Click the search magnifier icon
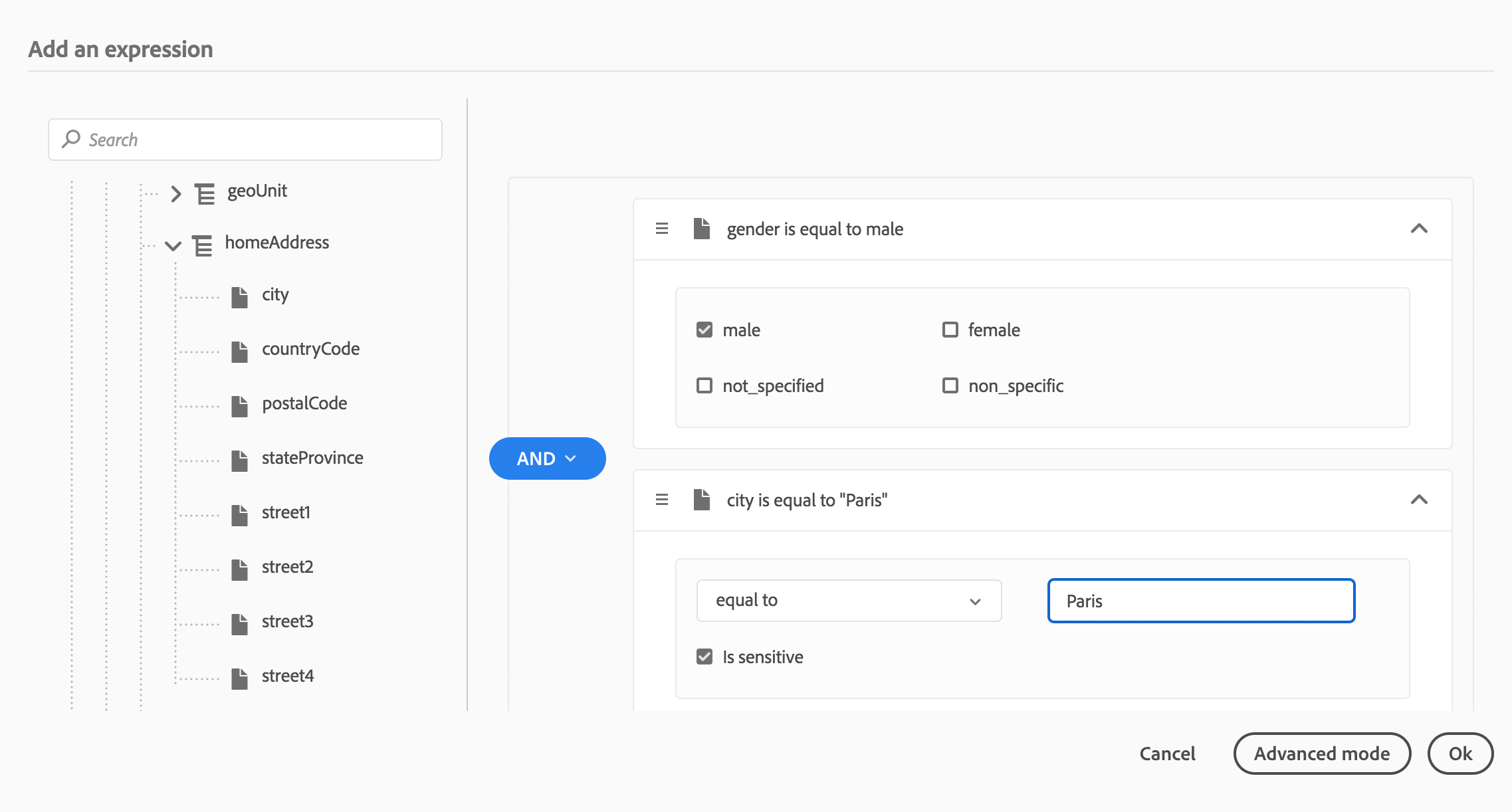The width and height of the screenshot is (1512, 812). coord(71,139)
